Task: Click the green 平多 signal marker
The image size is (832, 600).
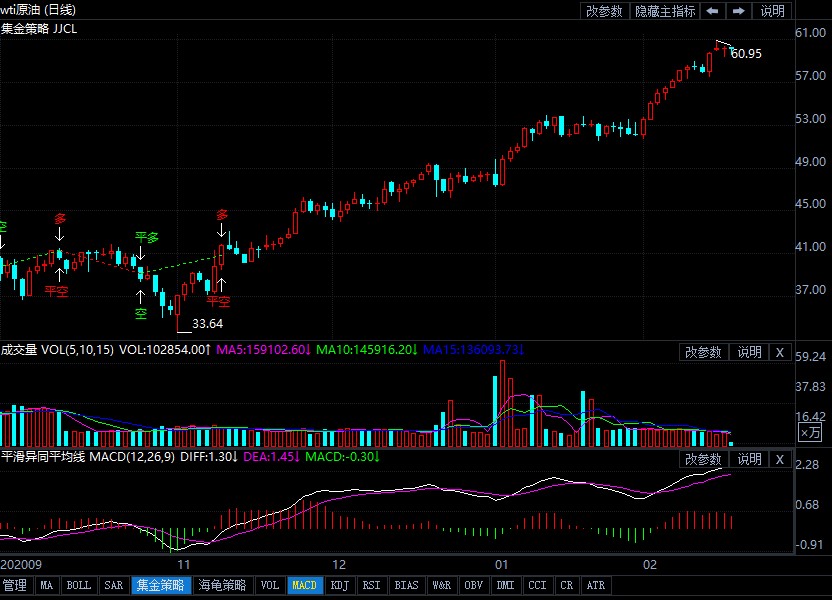Action: click(x=147, y=238)
